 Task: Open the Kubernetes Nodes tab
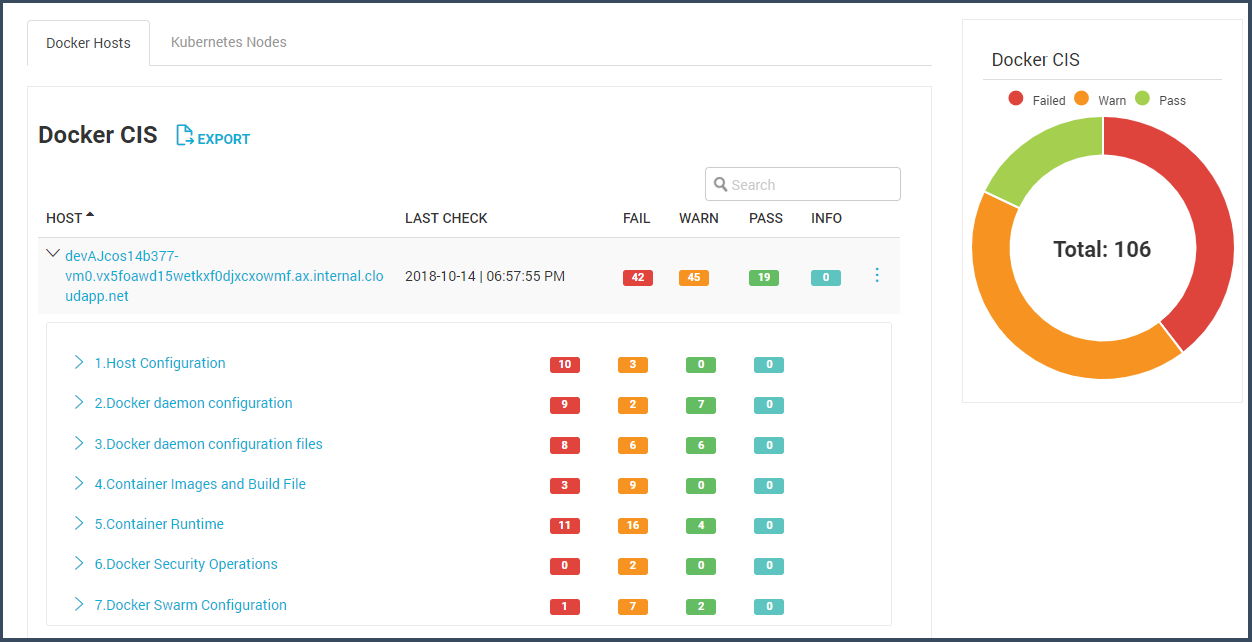(229, 42)
